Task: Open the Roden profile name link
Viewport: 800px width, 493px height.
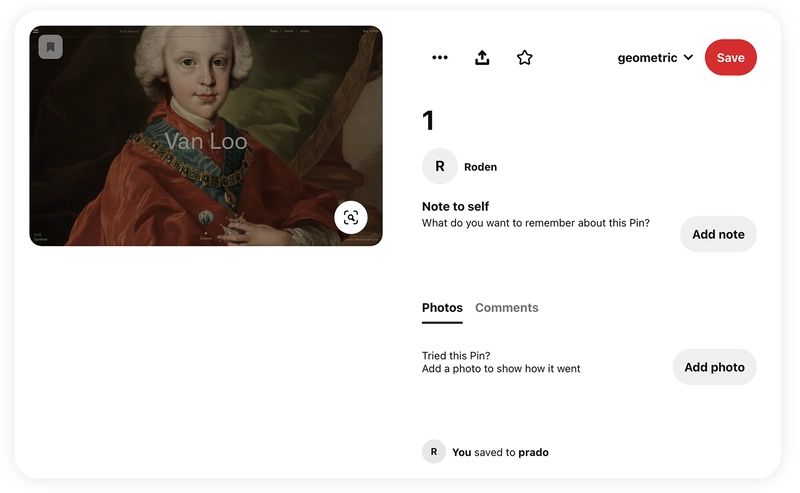Action: 481,167
